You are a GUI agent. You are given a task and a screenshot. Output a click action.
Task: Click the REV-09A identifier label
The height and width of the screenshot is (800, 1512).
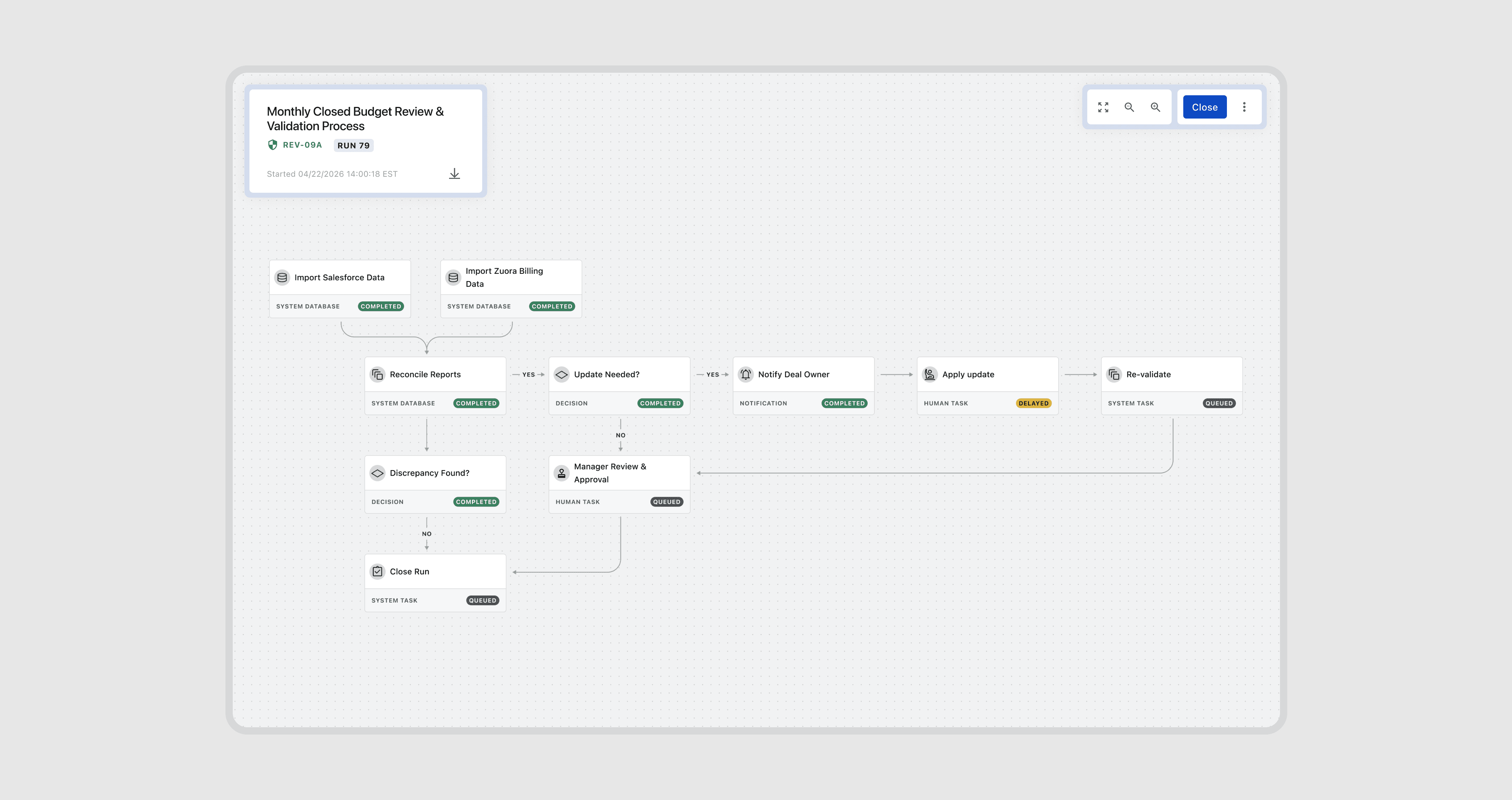point(302,145)
